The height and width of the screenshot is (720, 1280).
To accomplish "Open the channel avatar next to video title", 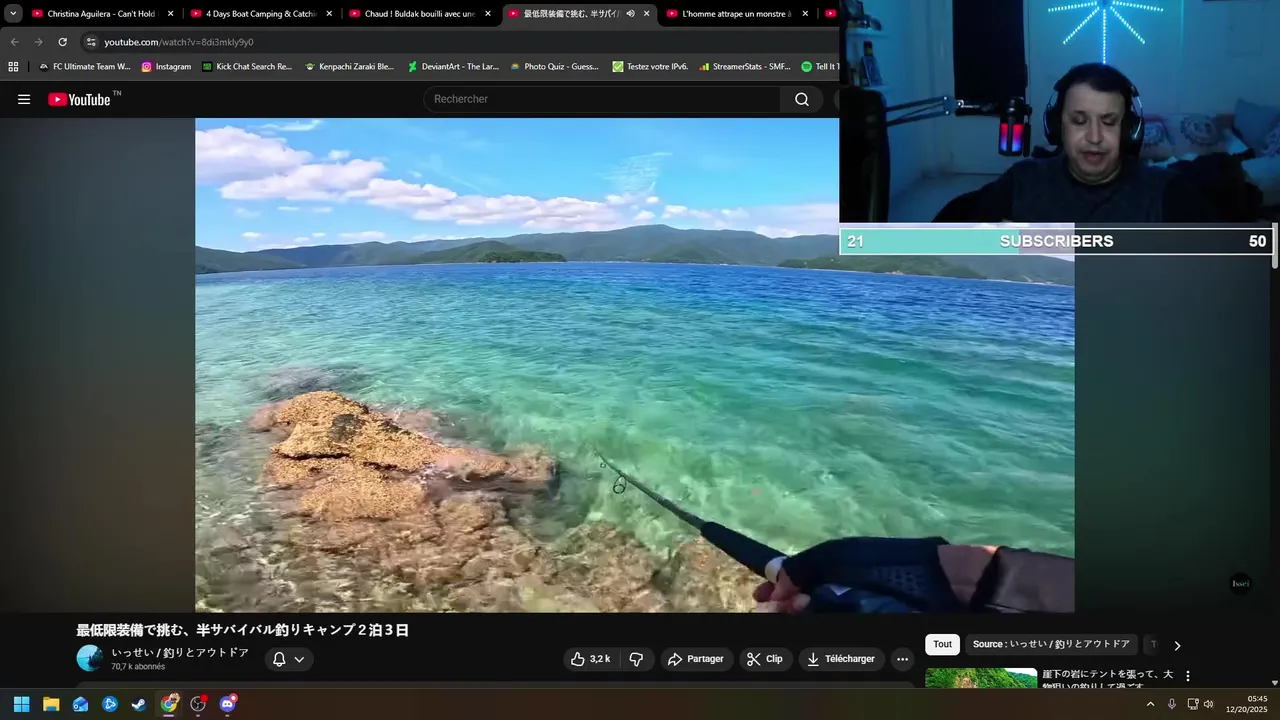I will point(90,658).
